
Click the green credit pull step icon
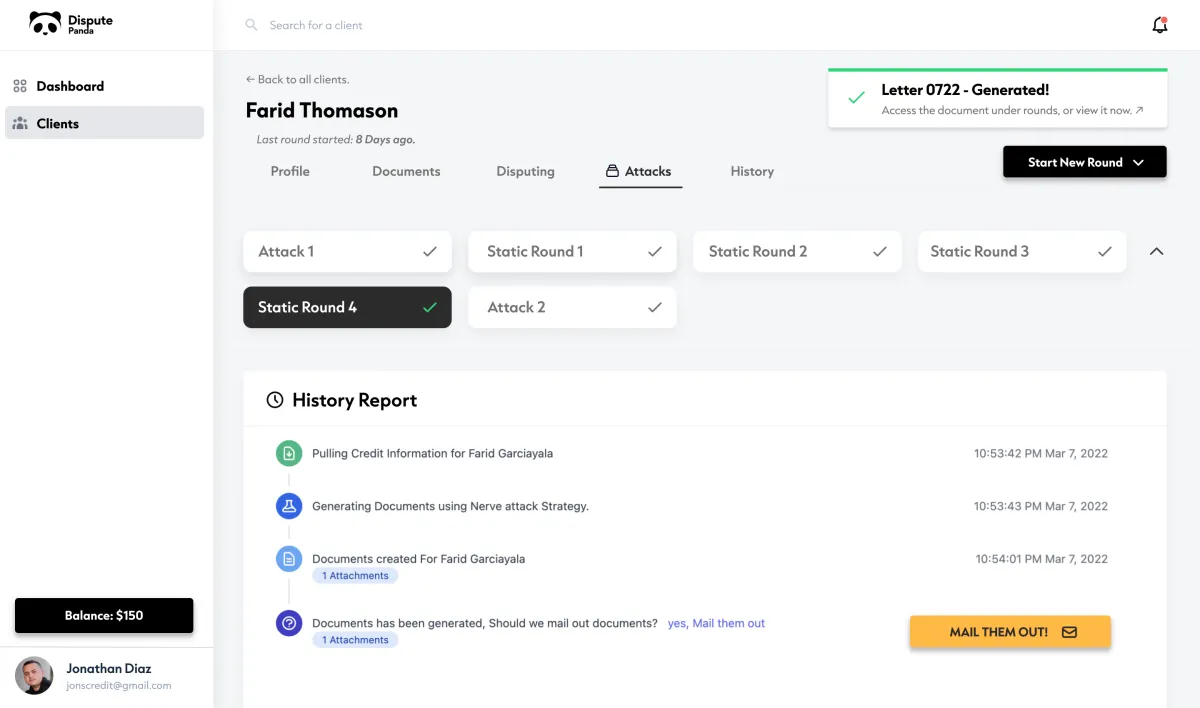[x=289, y=453]
